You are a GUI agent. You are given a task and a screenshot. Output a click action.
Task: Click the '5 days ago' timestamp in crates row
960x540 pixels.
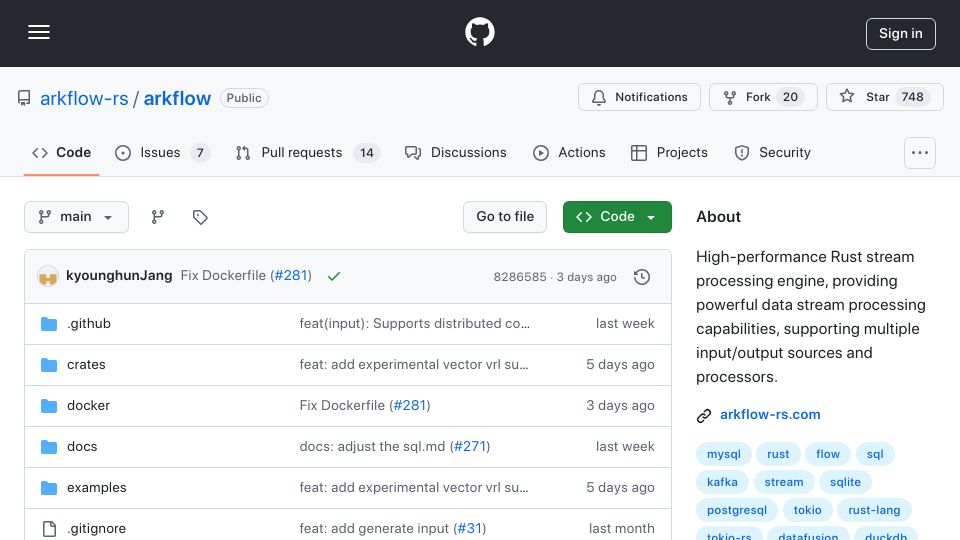(x=620, y=365)
